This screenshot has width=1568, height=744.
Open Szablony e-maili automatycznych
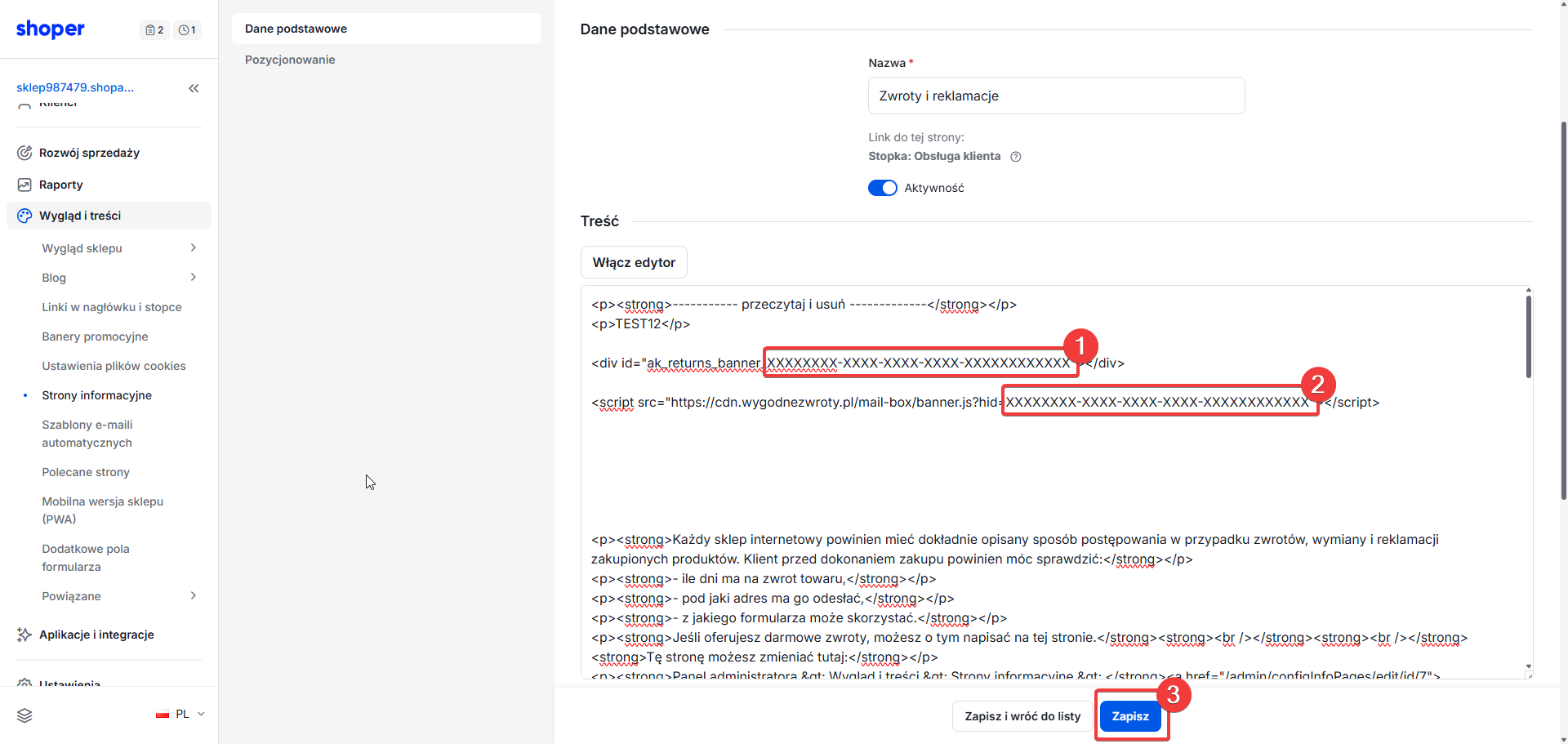coord(87,434)
